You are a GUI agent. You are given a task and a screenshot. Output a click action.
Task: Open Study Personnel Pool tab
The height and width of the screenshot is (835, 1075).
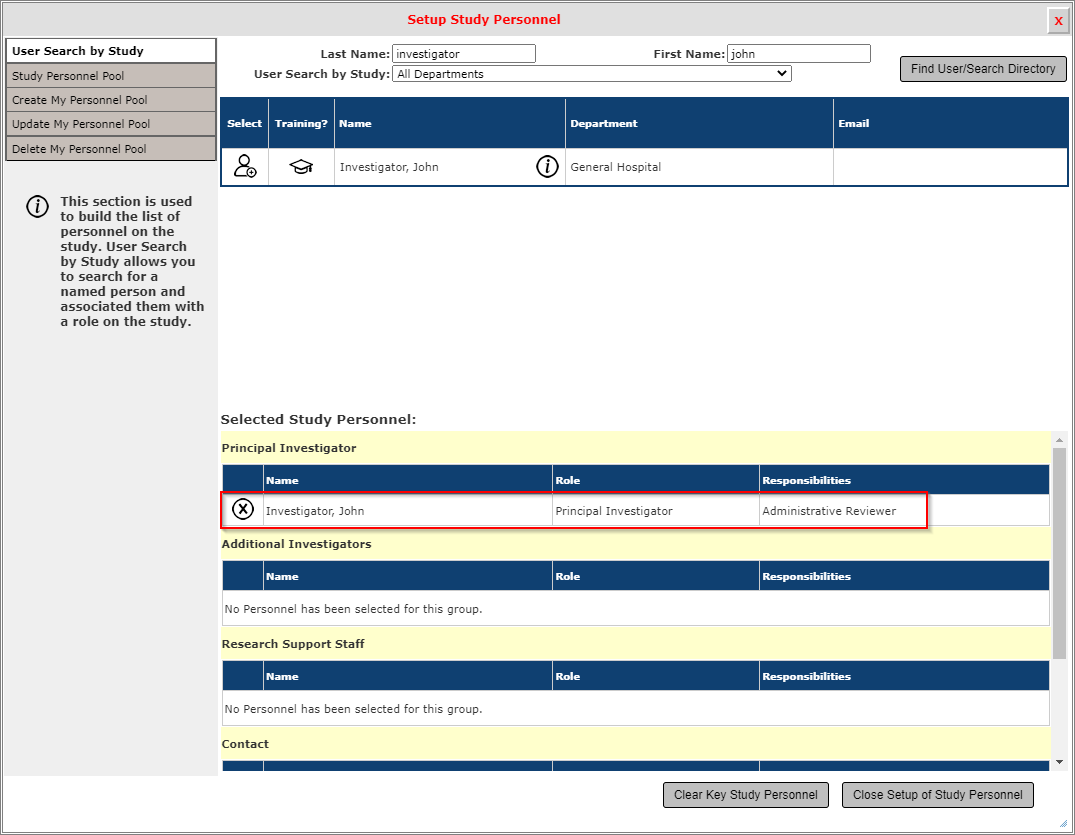111,75
